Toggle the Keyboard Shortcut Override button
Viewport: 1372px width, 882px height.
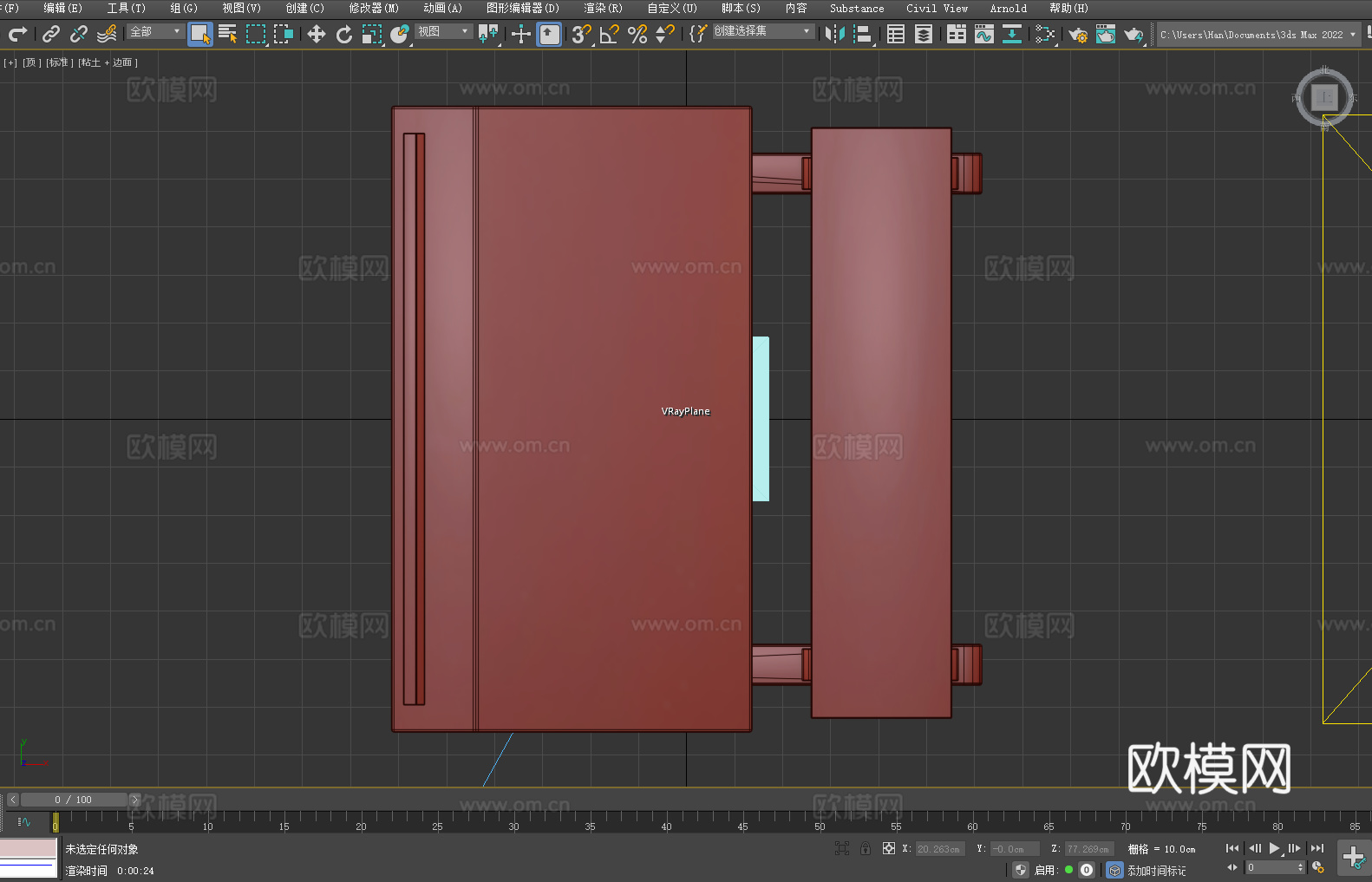(549, 34)
